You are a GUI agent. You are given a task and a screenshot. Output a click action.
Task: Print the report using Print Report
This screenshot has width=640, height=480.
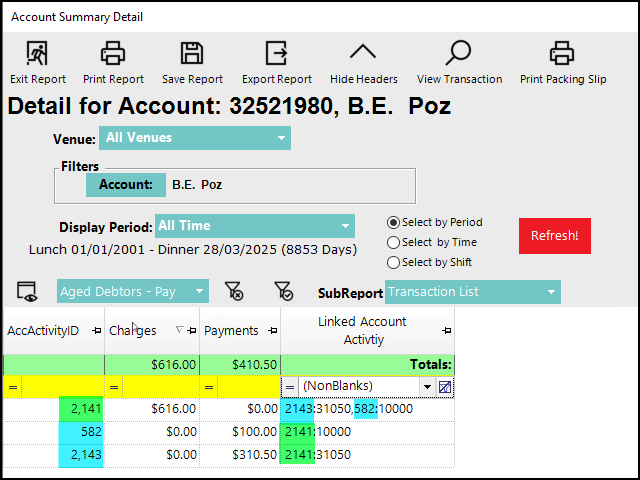(113, 54)
